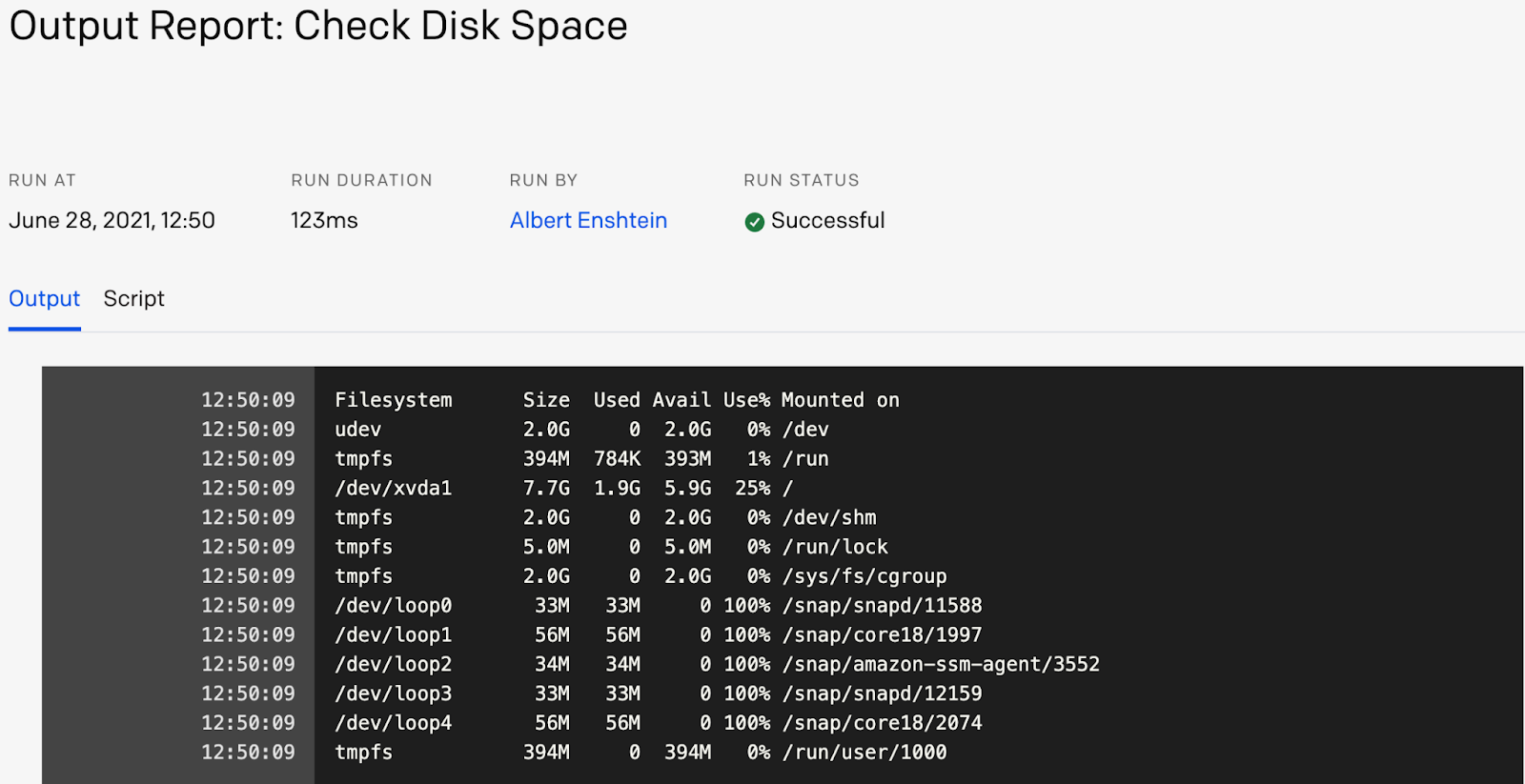Select the 7.7G size value
Image resolution: width=1525 pixels, height=784 pixels.
pos(546,488)
